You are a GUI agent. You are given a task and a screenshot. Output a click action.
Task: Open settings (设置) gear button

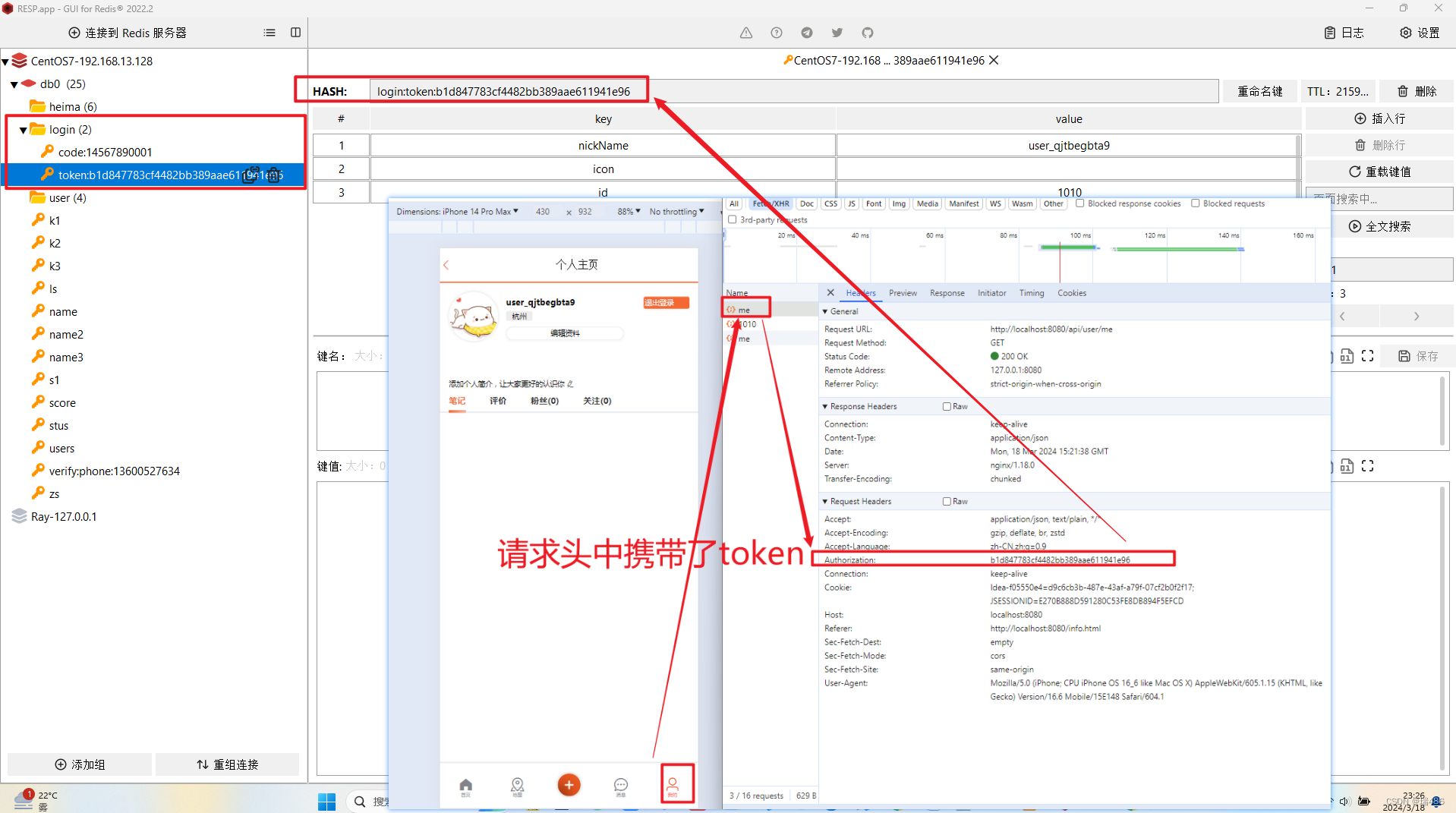[1420, 33]
